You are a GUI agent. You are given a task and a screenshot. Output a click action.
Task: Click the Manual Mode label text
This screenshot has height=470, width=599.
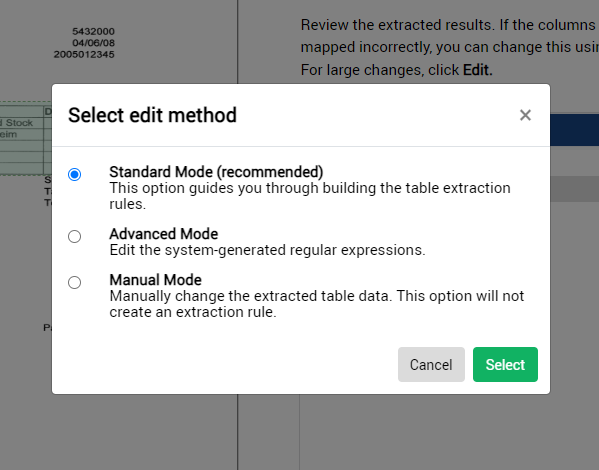point(155,280)
